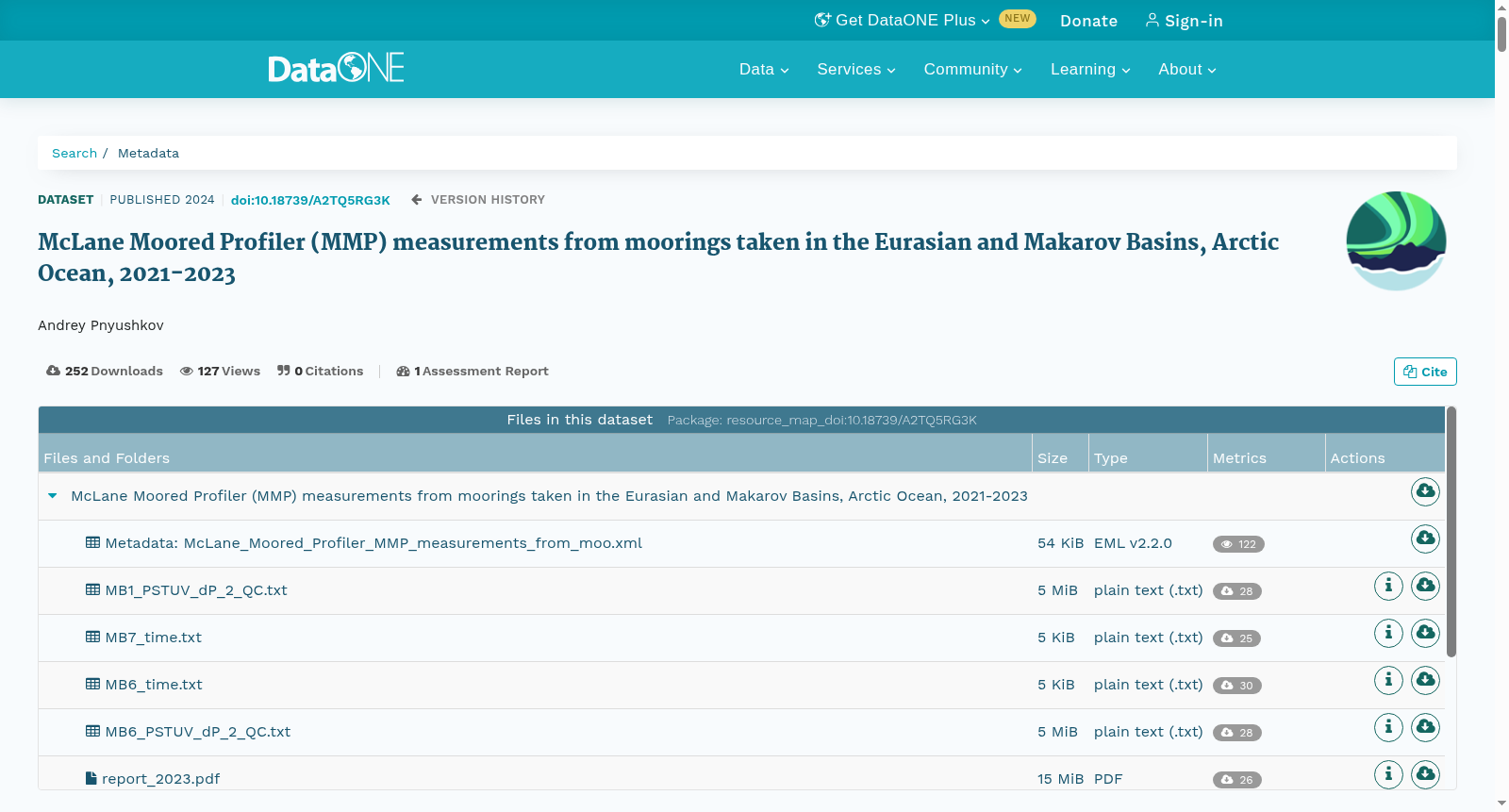Click the 25 downloads badge for MB7_time.txt
This screenshot has width=1509, height=812.
coord(1237,638)
